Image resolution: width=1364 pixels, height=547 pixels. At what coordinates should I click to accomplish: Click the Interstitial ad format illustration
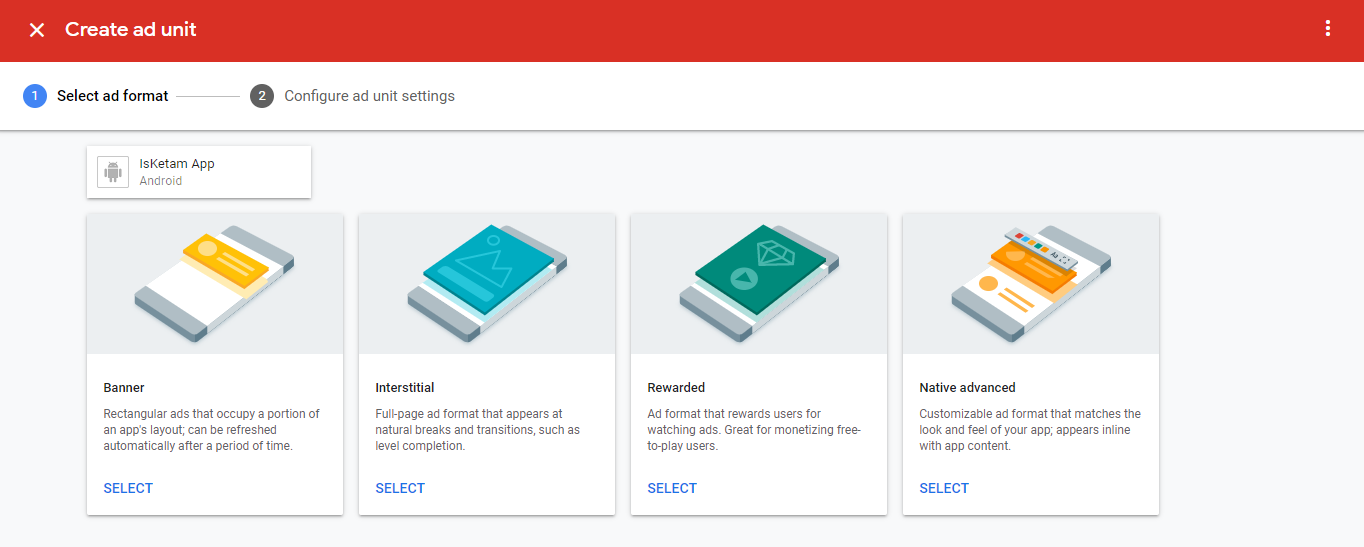click(487, 283)
